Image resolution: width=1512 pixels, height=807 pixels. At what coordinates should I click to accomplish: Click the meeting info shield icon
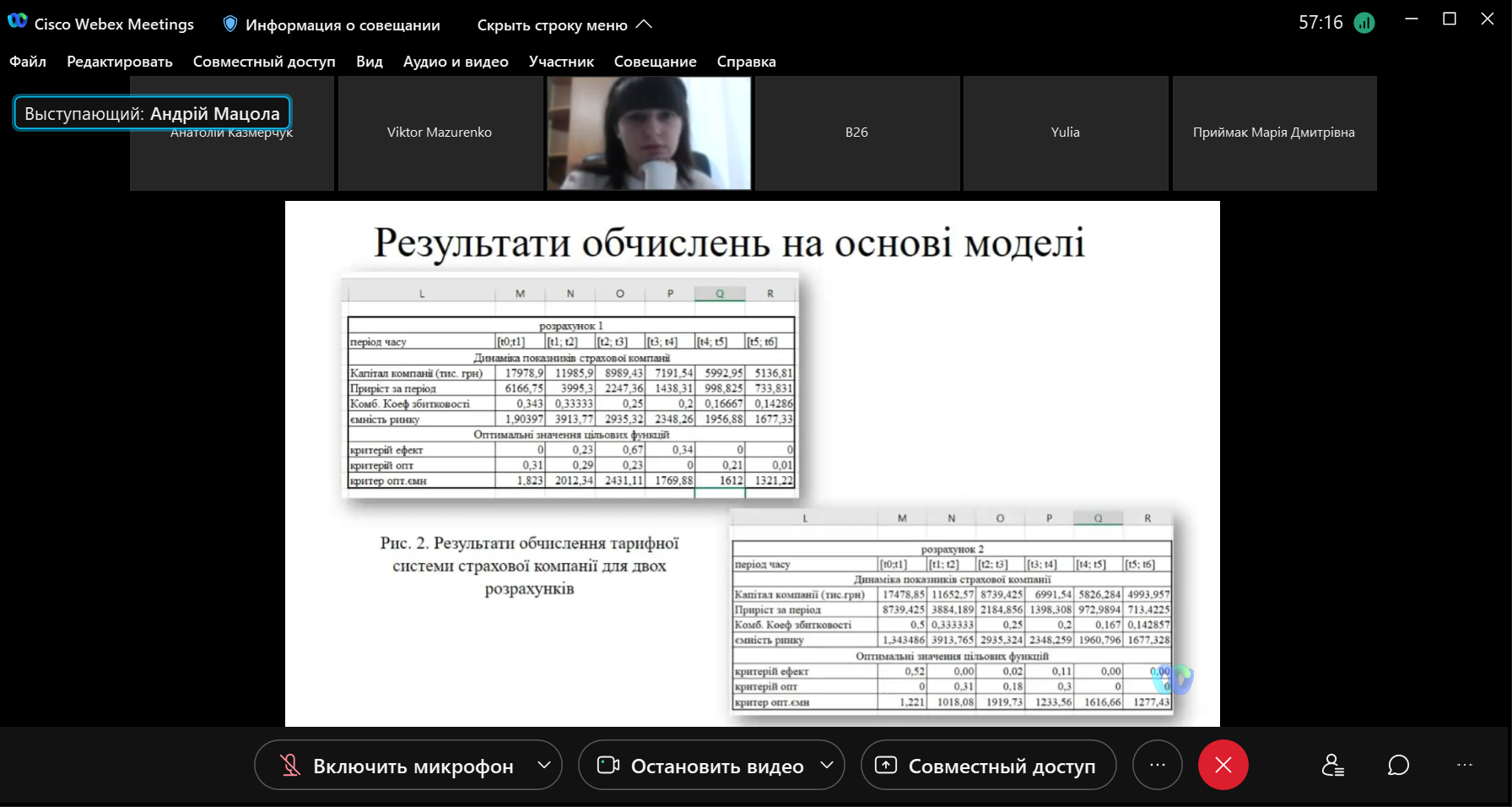click(229, 24)
